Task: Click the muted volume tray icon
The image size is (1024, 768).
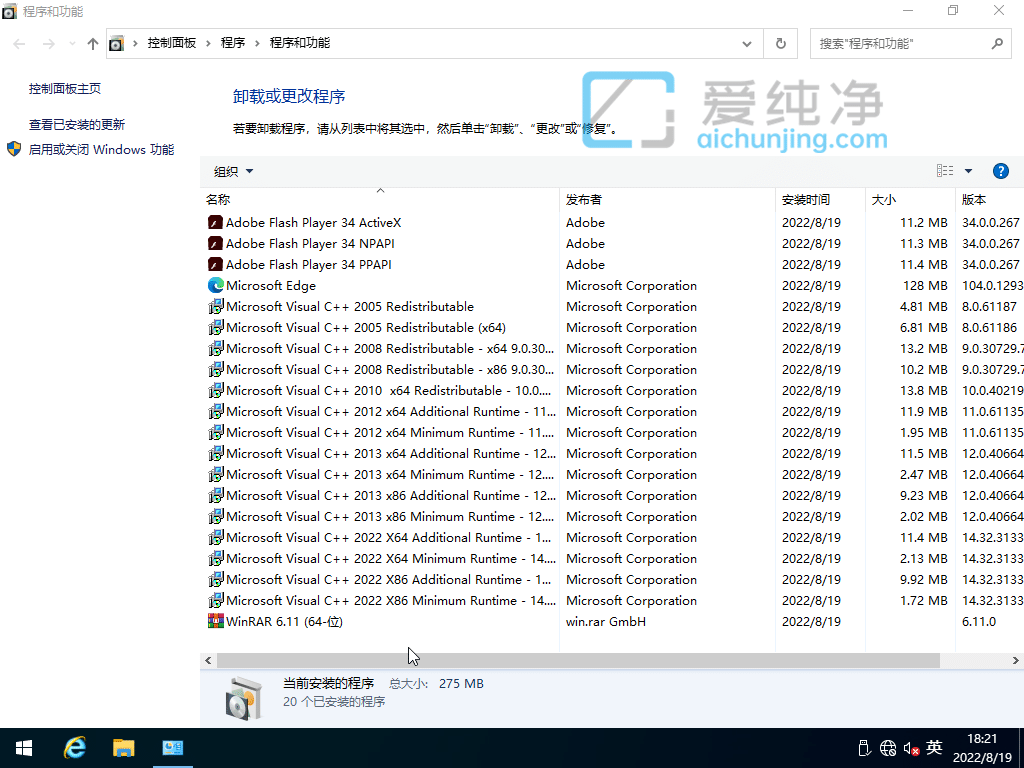Action: coord(911,748)
